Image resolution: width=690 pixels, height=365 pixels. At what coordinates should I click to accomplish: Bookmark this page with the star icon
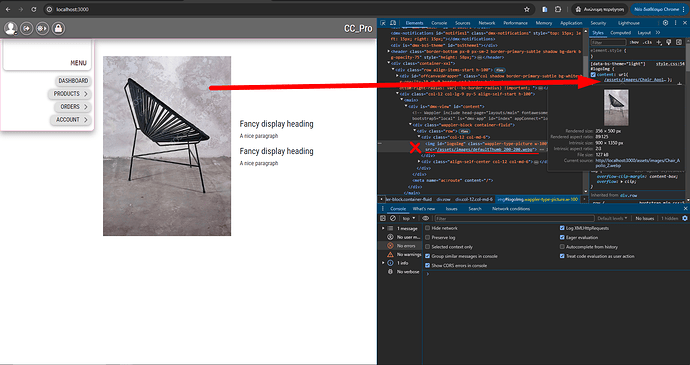(527, 9)
